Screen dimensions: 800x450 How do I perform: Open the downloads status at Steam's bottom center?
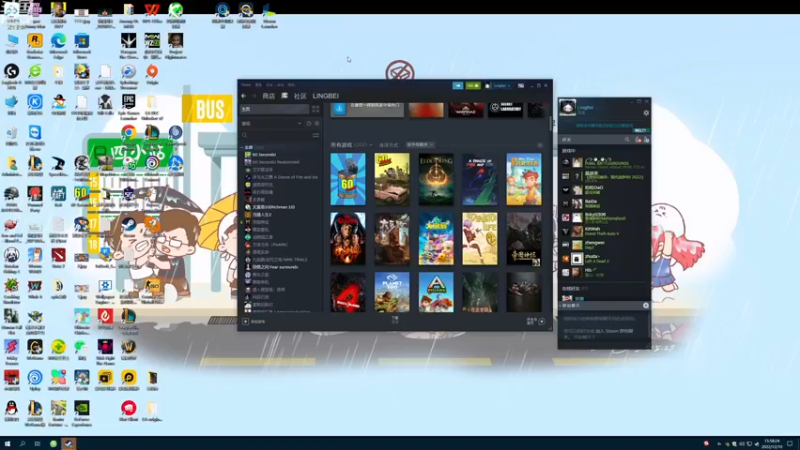[394, 320]
